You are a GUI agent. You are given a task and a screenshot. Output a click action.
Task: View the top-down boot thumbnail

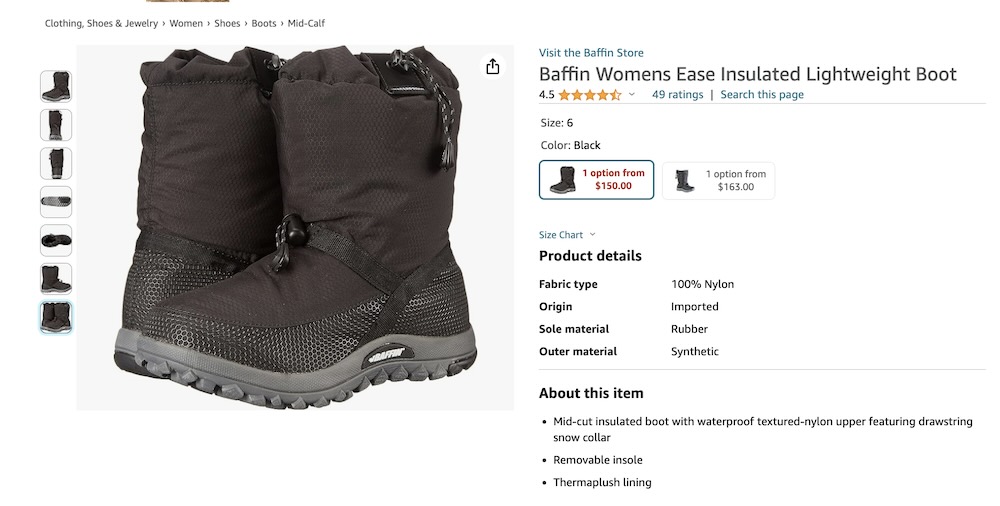(x=56, y=240)
